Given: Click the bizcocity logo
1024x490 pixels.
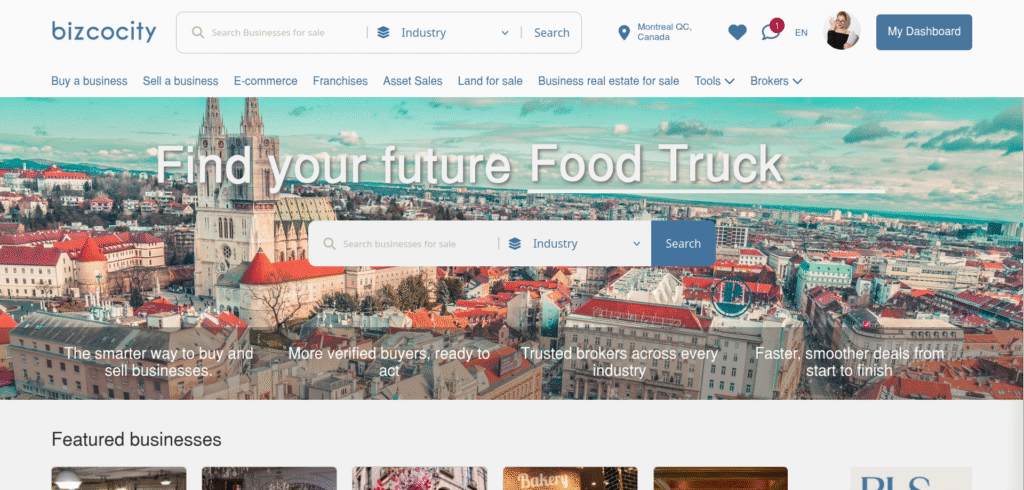Looking at the screenshot, I should click(104, 31).
